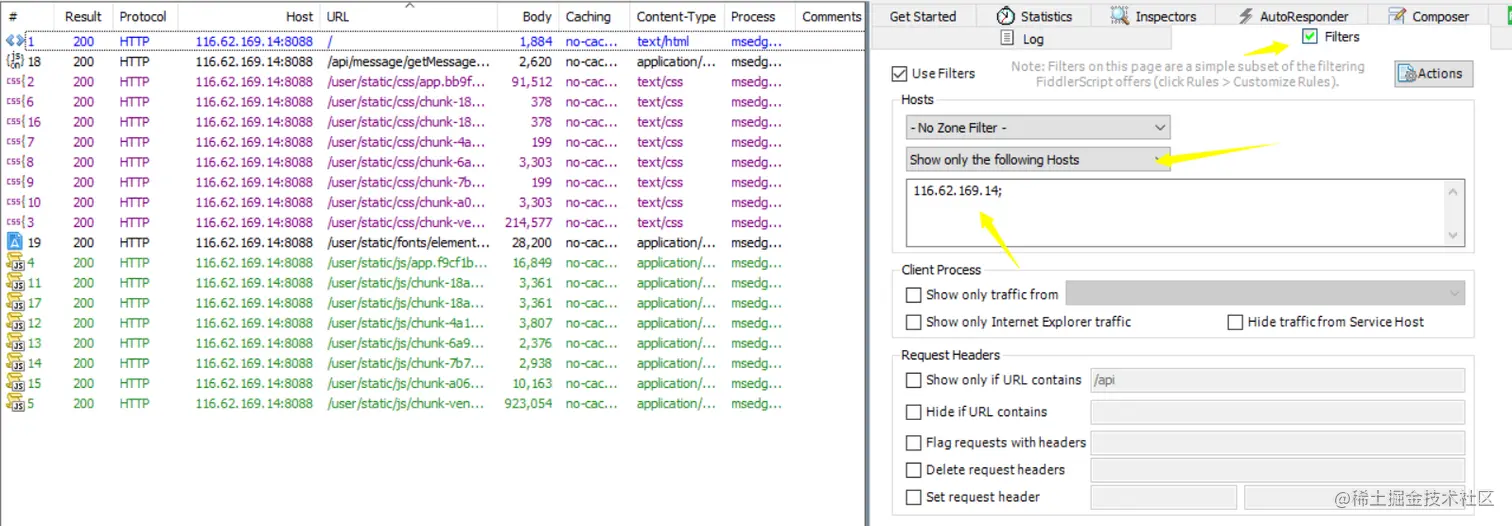Click the Actions button
This screenshot has width=1512, height=526.
[1433, 73]
